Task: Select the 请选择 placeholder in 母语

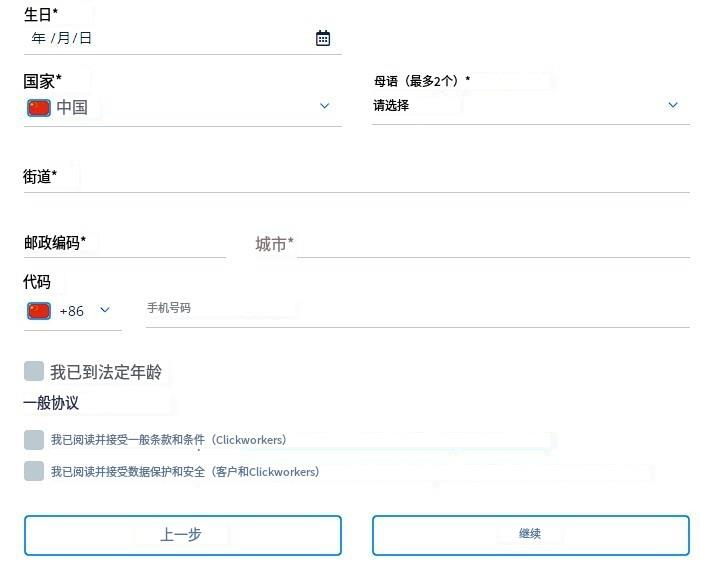Action: (x=391, y=106)
